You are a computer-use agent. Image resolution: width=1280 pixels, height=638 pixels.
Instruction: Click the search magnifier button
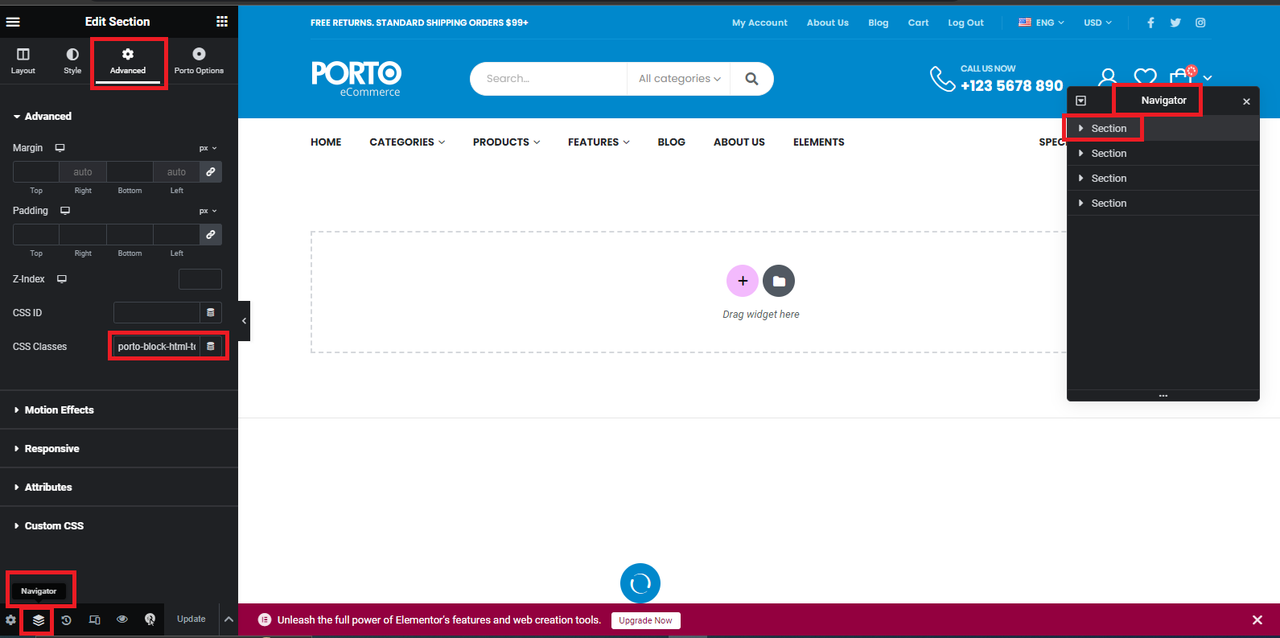tap(752, 79)
